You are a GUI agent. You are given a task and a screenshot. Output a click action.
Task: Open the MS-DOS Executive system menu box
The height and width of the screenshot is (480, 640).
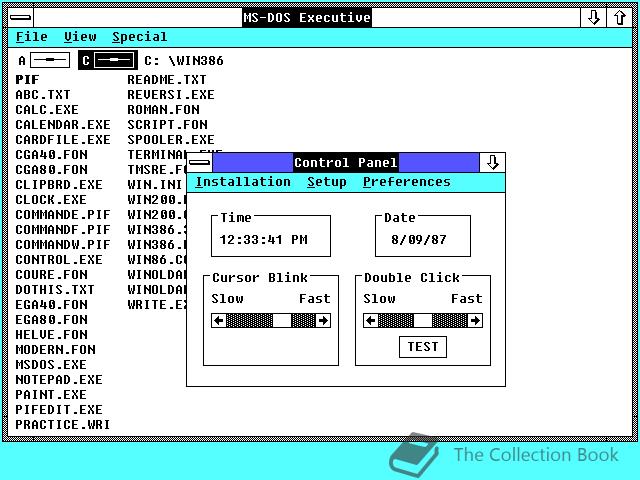20,18
